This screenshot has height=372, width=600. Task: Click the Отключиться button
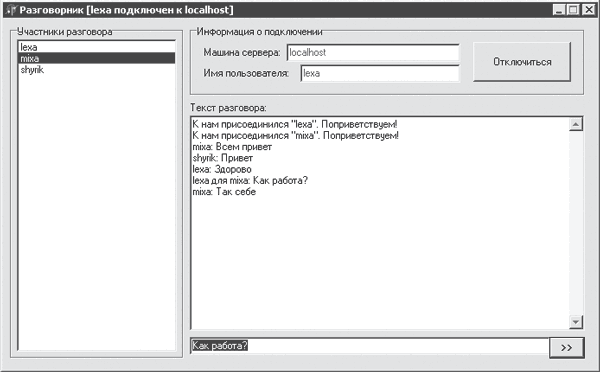click(522, 62)
